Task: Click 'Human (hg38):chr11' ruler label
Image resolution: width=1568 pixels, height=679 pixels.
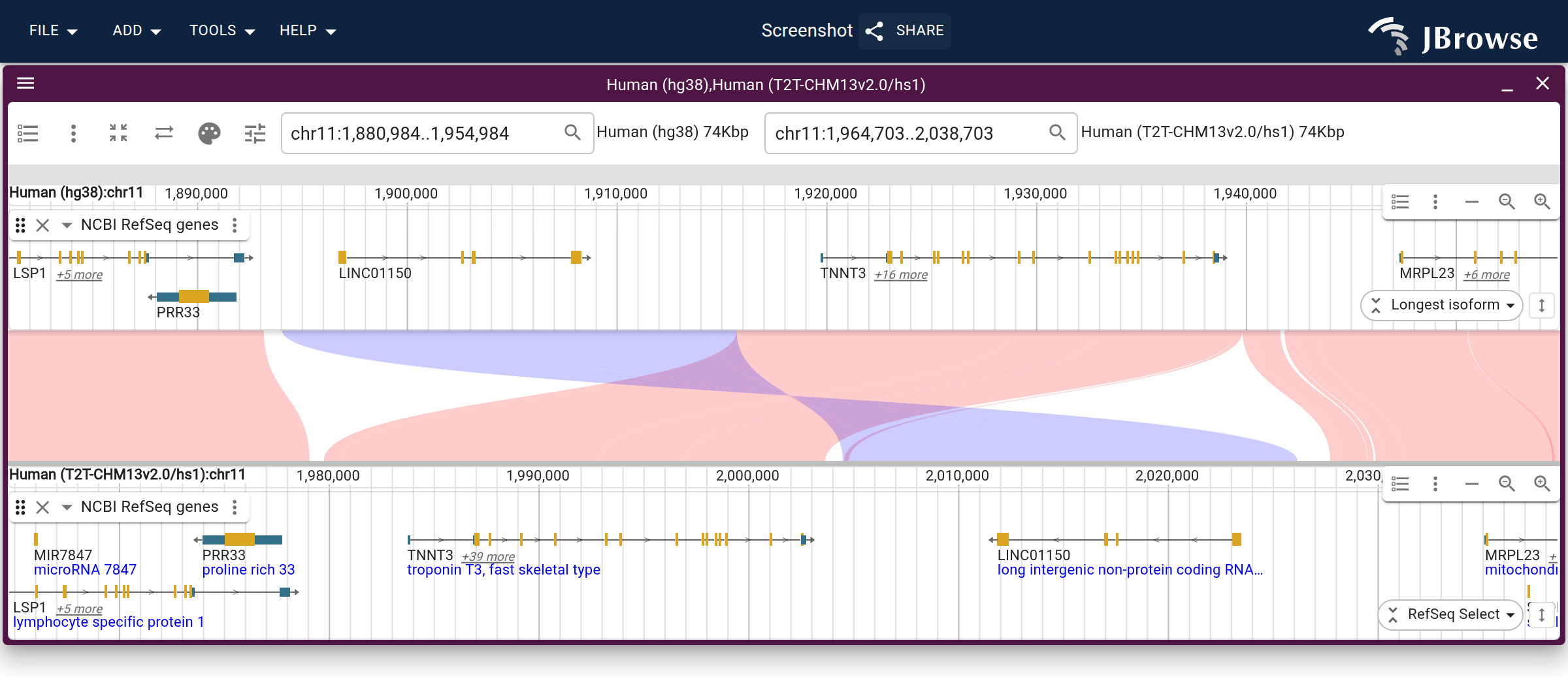Action: click(76, 193)
